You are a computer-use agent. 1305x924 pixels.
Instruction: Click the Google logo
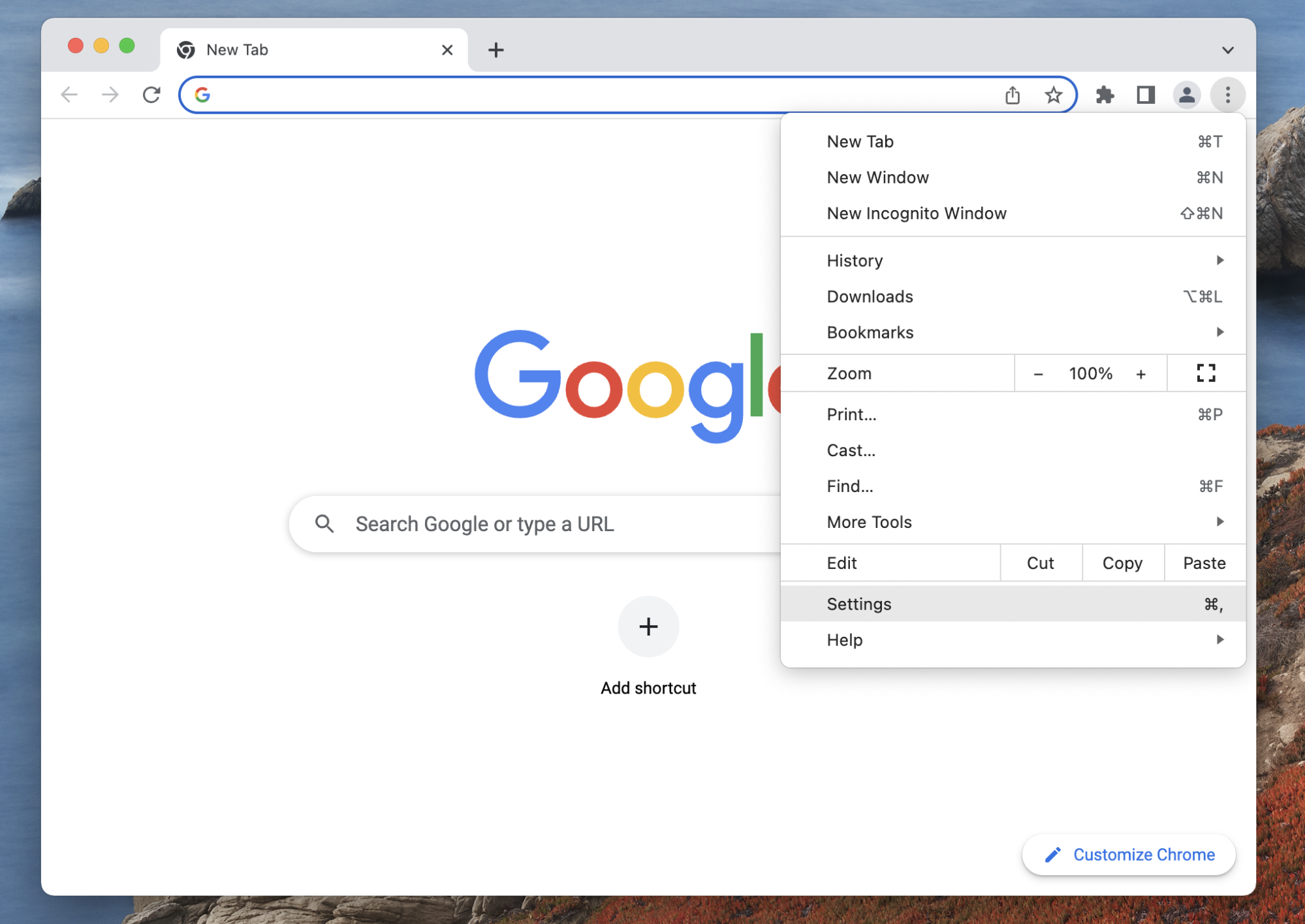tap(627, 386)
